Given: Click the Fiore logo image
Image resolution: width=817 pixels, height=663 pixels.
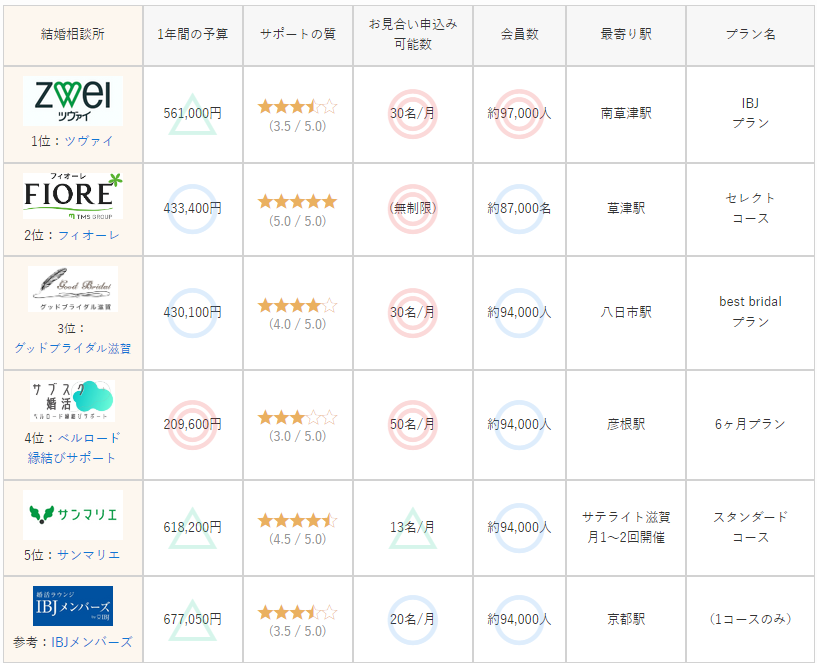Looking at the screenshot, I should pos(72,196).
